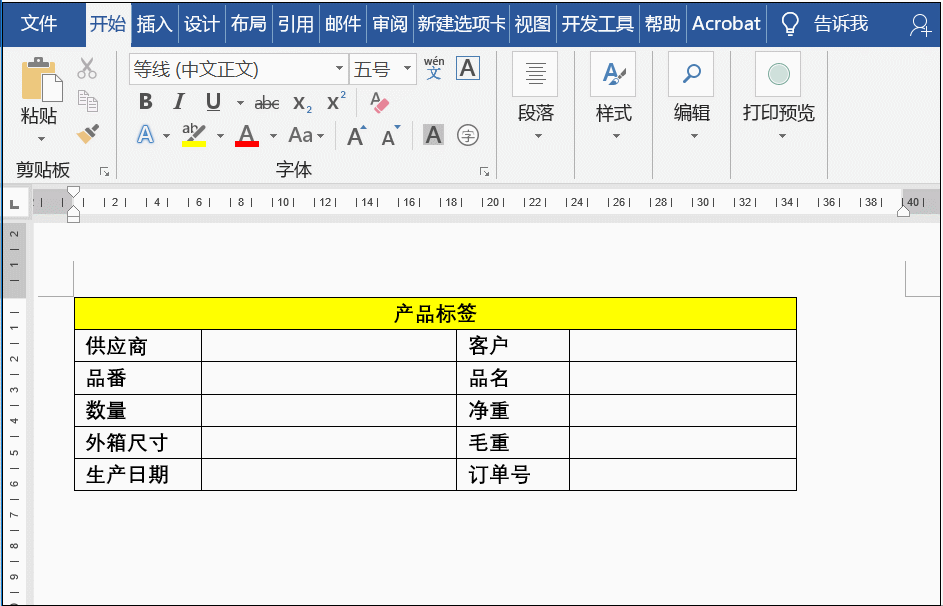Toggle Strikethrough formatting
This screenshot has width=943, height=606.
pyautogui.click(x=266, y=103)
